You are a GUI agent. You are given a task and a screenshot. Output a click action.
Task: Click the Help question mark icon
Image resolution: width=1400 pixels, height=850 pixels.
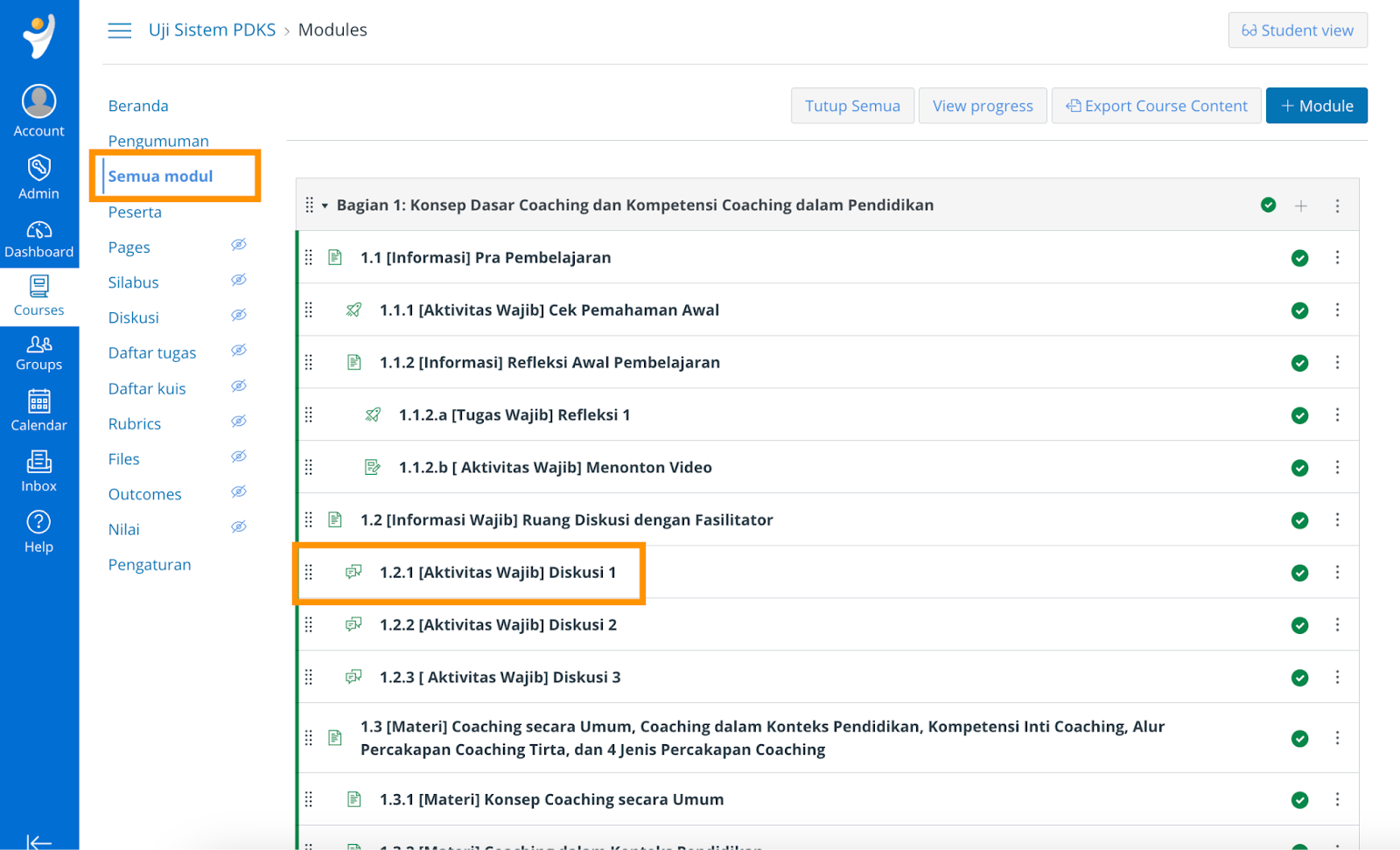coord(38,522)
